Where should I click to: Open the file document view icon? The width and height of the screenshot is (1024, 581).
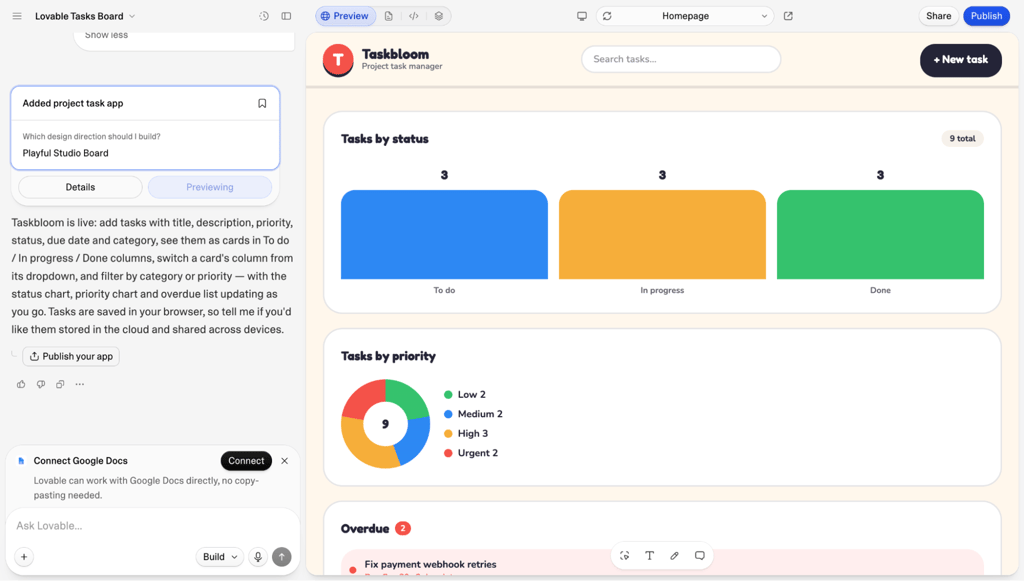coord(389,16)
